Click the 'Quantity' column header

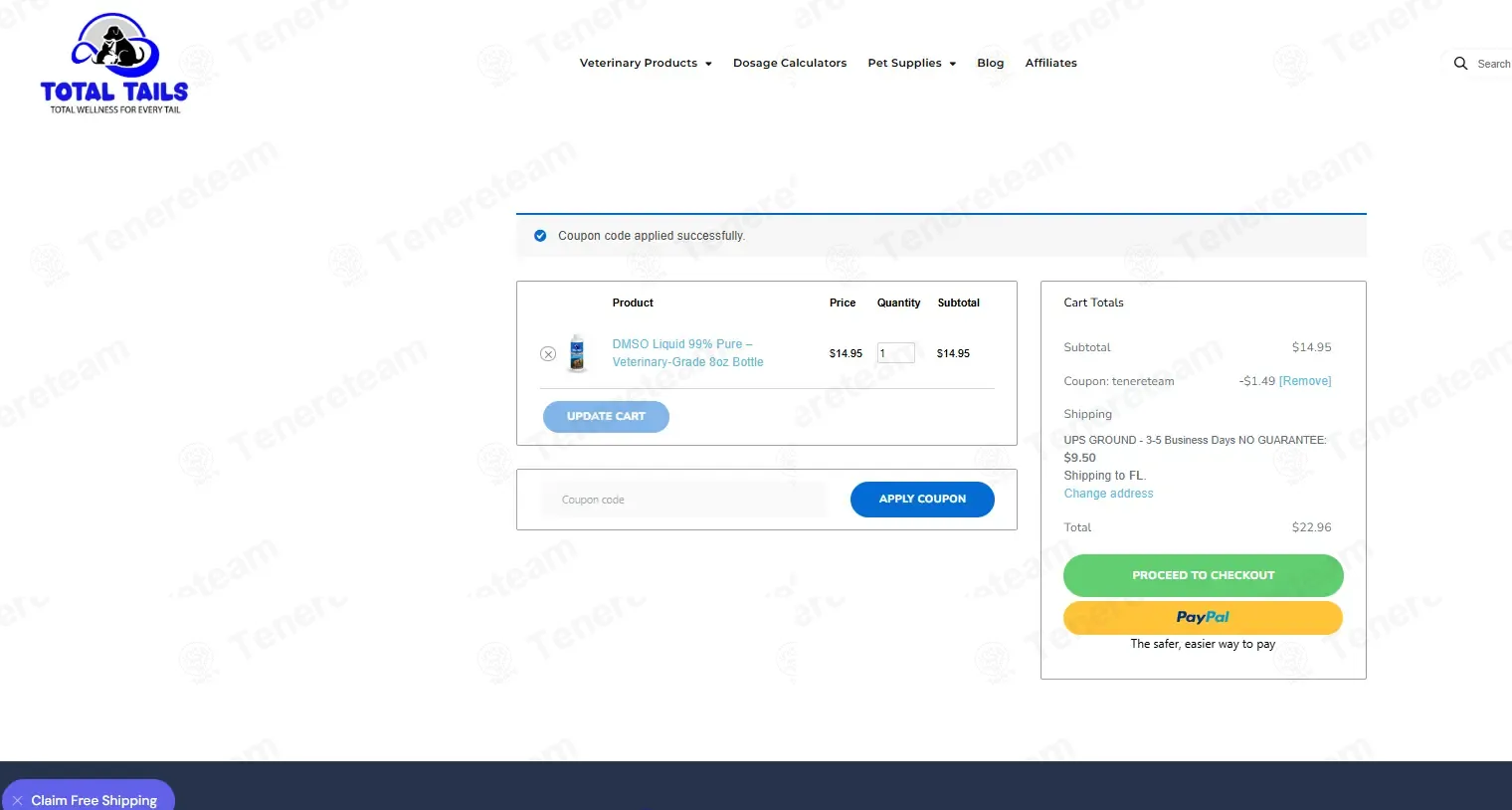[x=898, y=303]
